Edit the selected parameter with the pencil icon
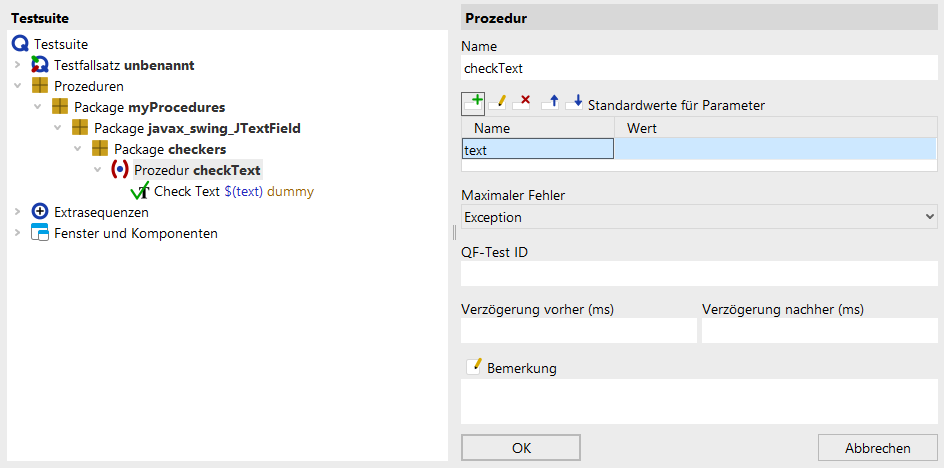Image resolution: width=944 pixels, height=468 pixels. point(498,103)
